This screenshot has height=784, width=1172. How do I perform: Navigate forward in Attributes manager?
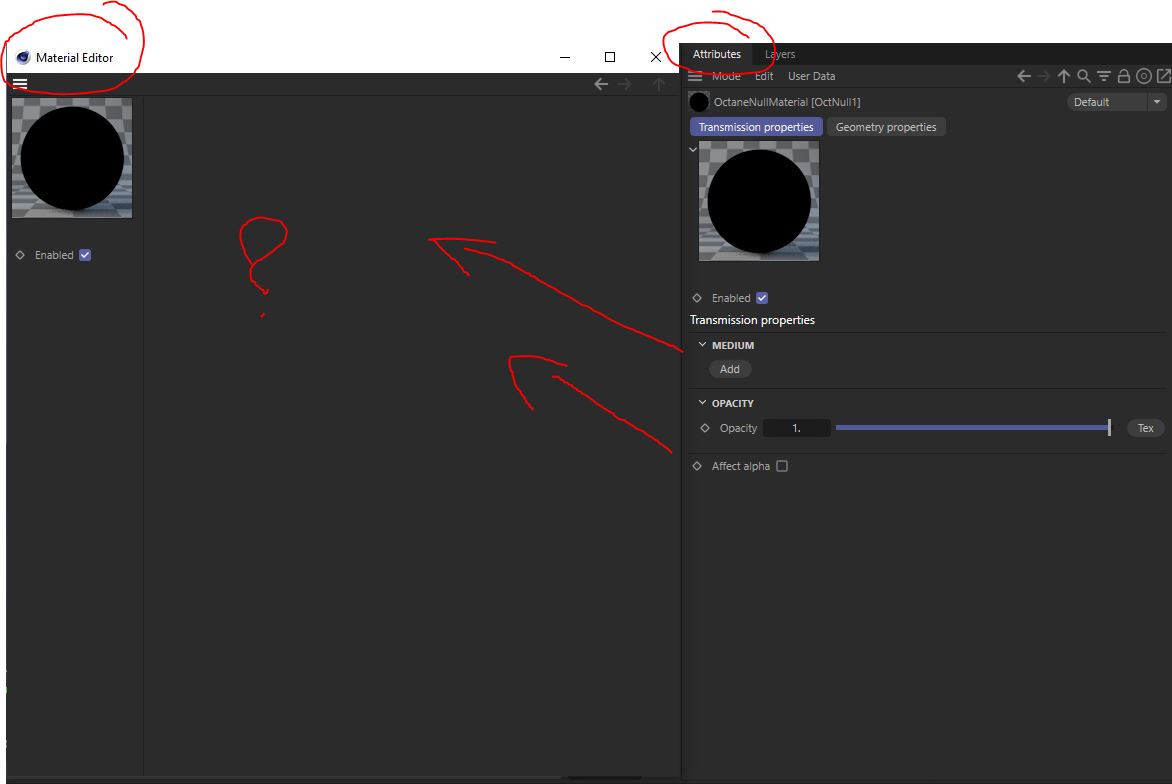[x=1044, y=76]
